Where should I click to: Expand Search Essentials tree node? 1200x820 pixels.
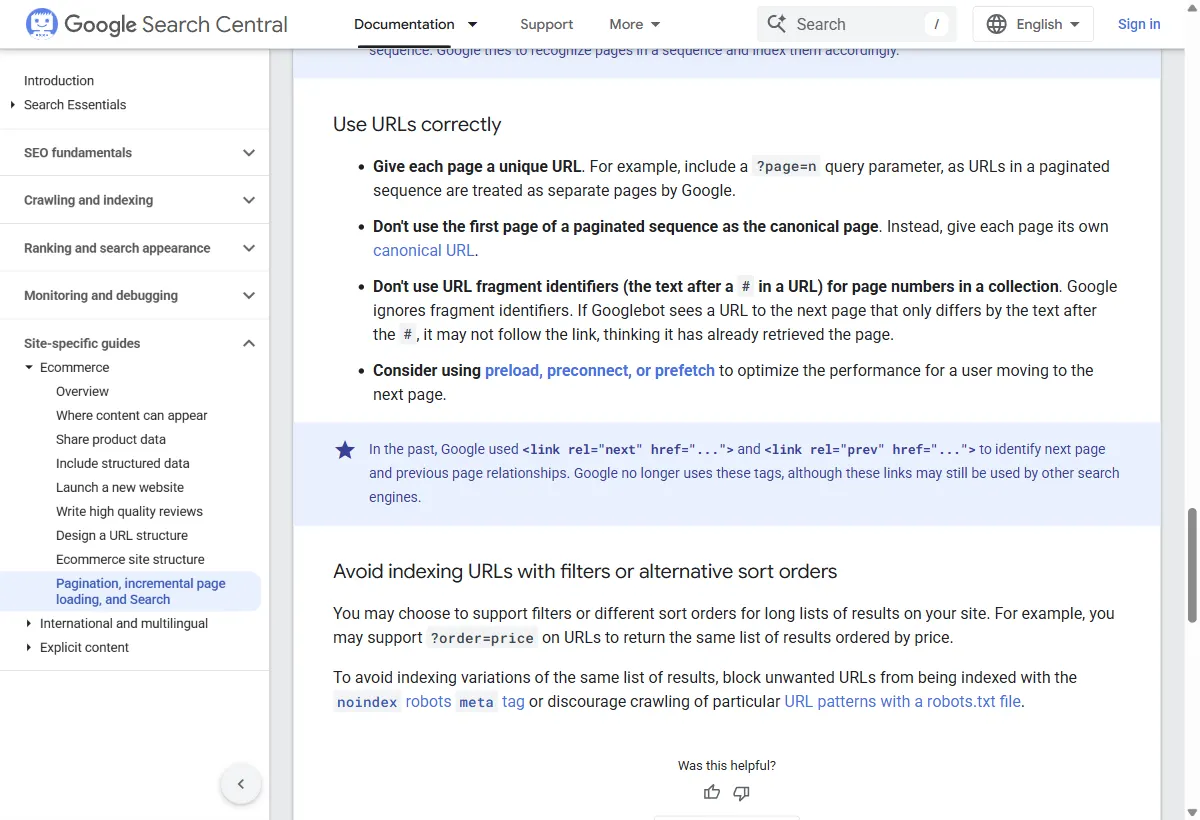point(13,105)
